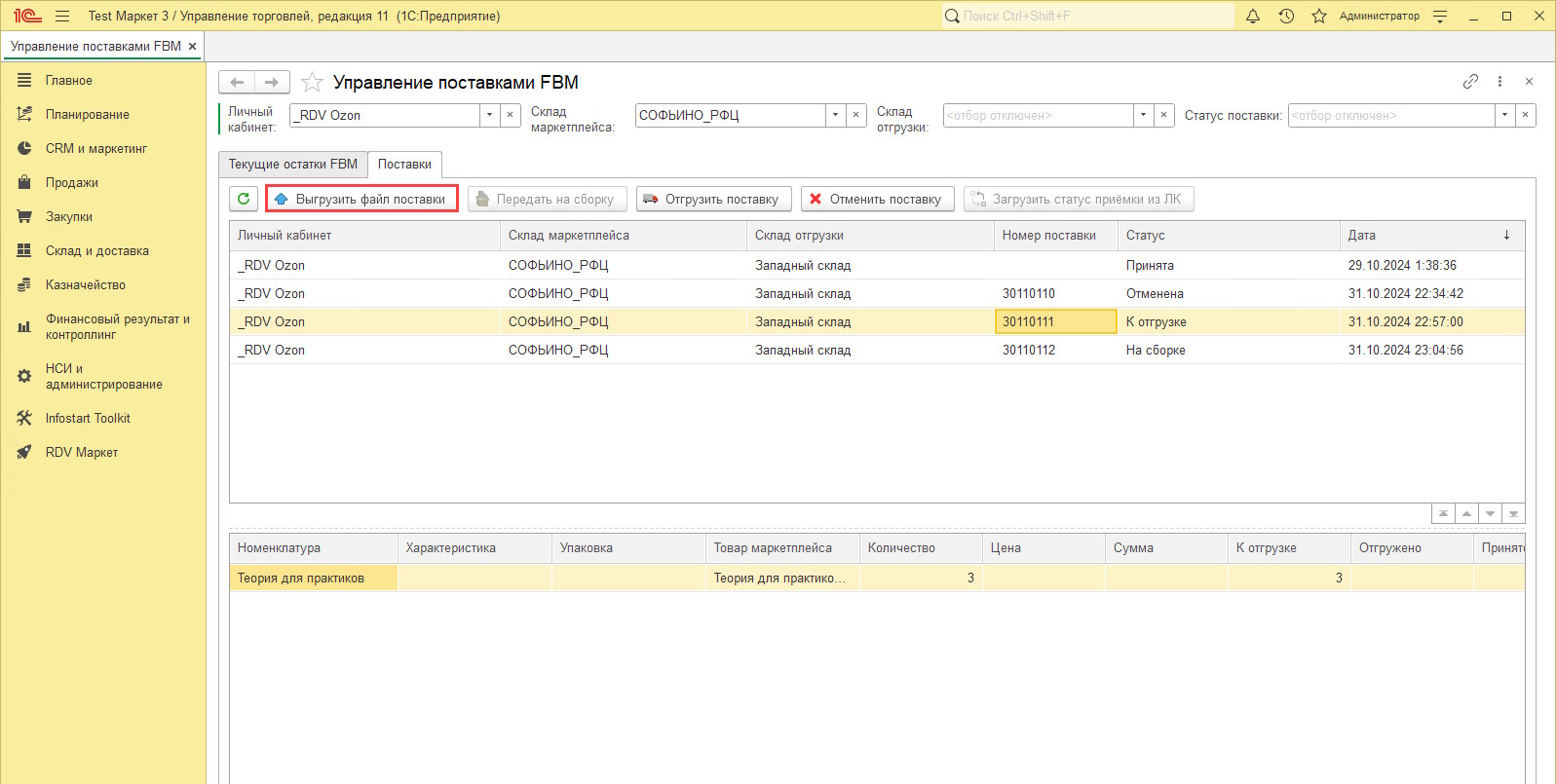1556x784 pixels.
Task: Add form to favorites star icon
Action: click(312, 83)
